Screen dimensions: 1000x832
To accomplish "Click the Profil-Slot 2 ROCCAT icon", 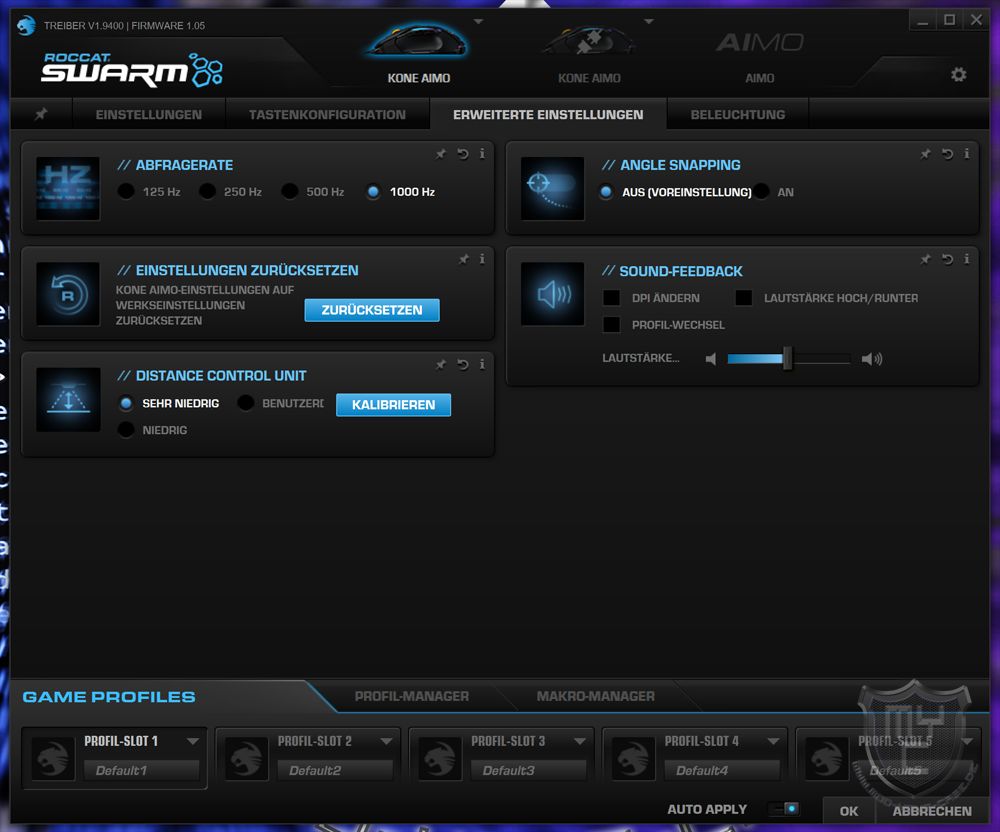I will click(x=246, y=759).
